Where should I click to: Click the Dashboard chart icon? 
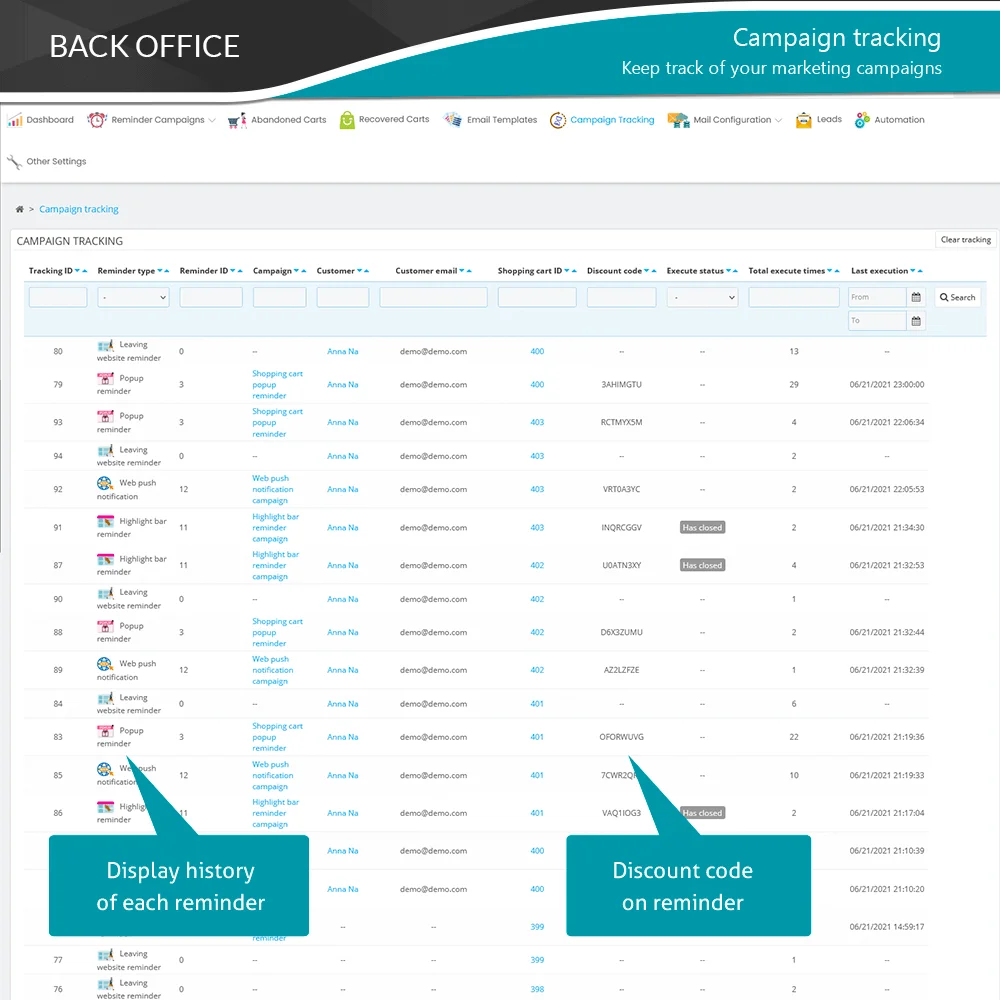point(15,120)
